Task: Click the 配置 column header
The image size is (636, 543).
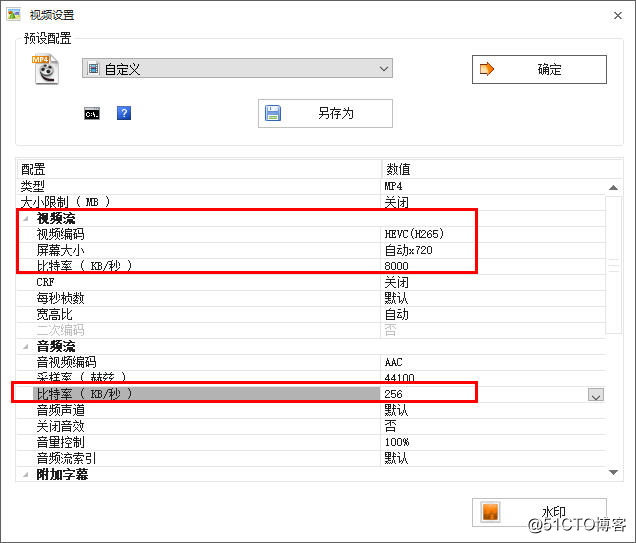Action: coord(199,169)
